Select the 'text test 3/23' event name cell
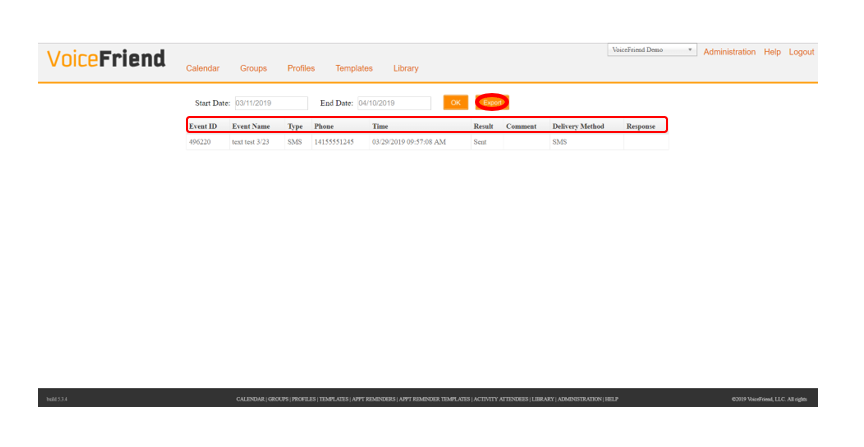The image size is (864, 447). (257, 142)
